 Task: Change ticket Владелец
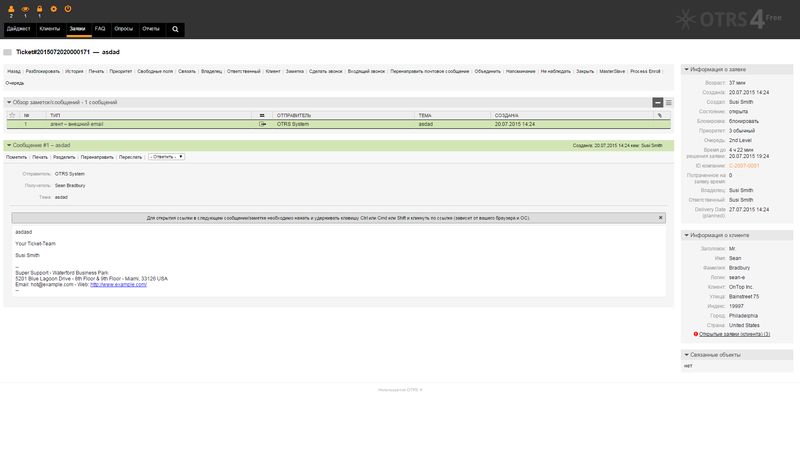click(x=211, y=71)
